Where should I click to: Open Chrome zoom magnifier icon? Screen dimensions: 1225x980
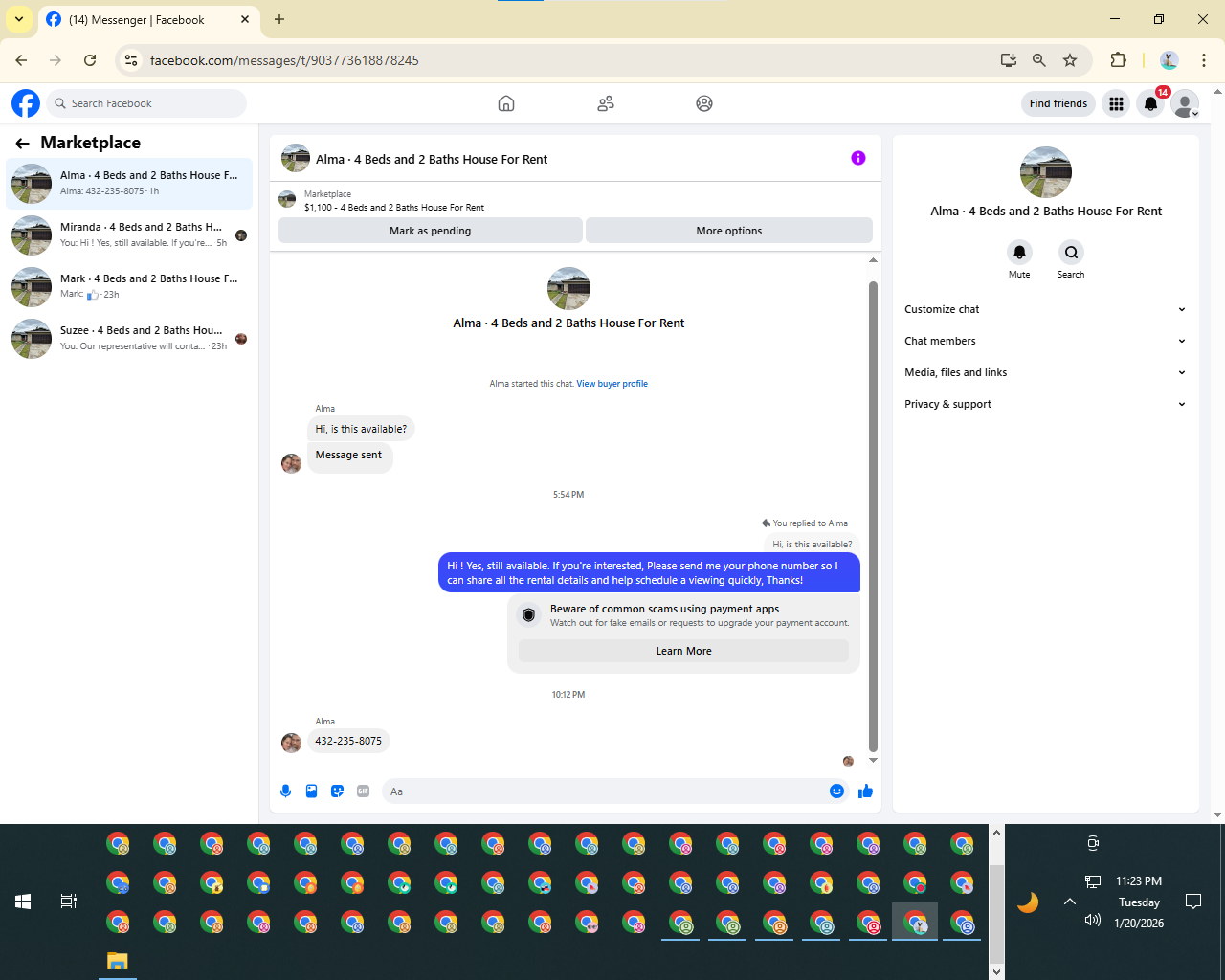point(1039,60)
